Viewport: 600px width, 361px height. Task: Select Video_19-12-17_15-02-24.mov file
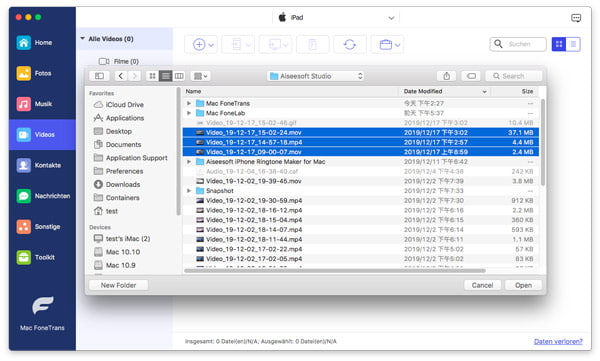360,132
